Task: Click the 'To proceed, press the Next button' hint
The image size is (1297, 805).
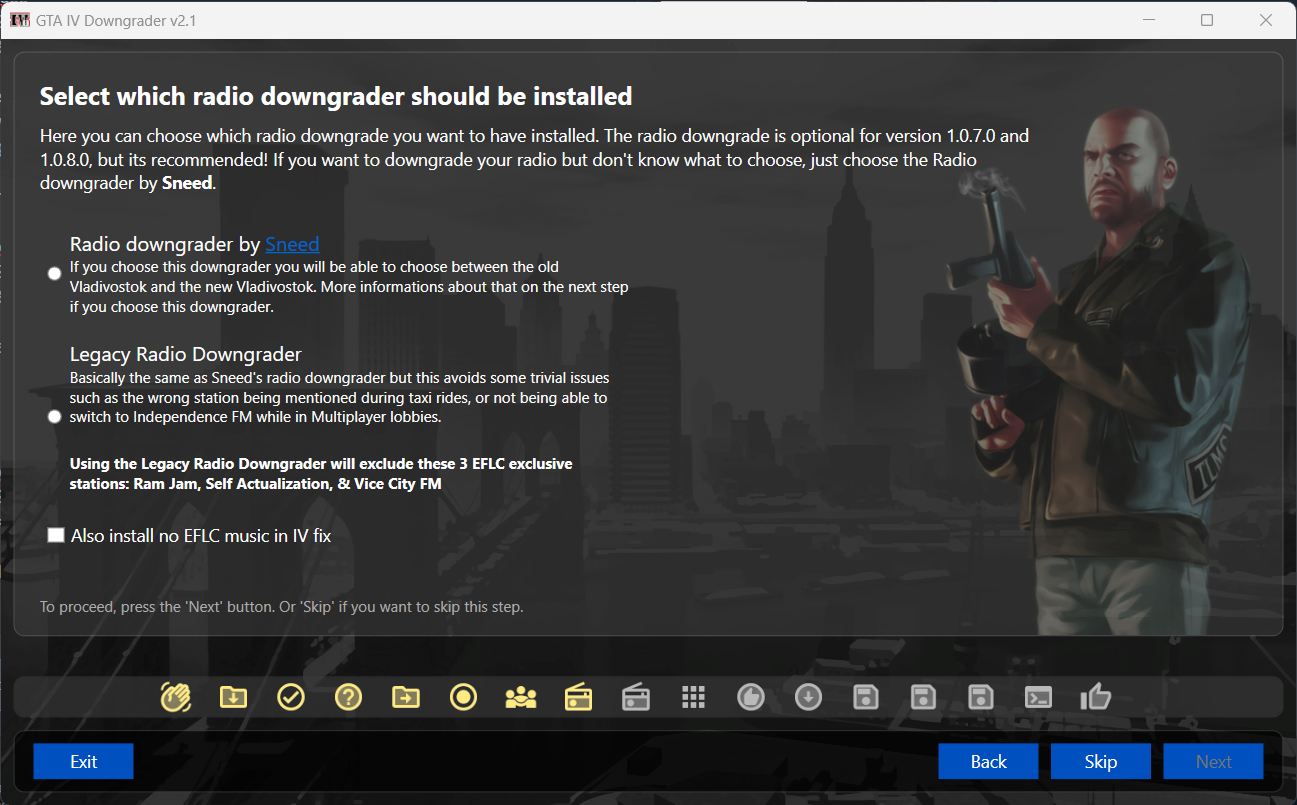Action: point(282,607)
